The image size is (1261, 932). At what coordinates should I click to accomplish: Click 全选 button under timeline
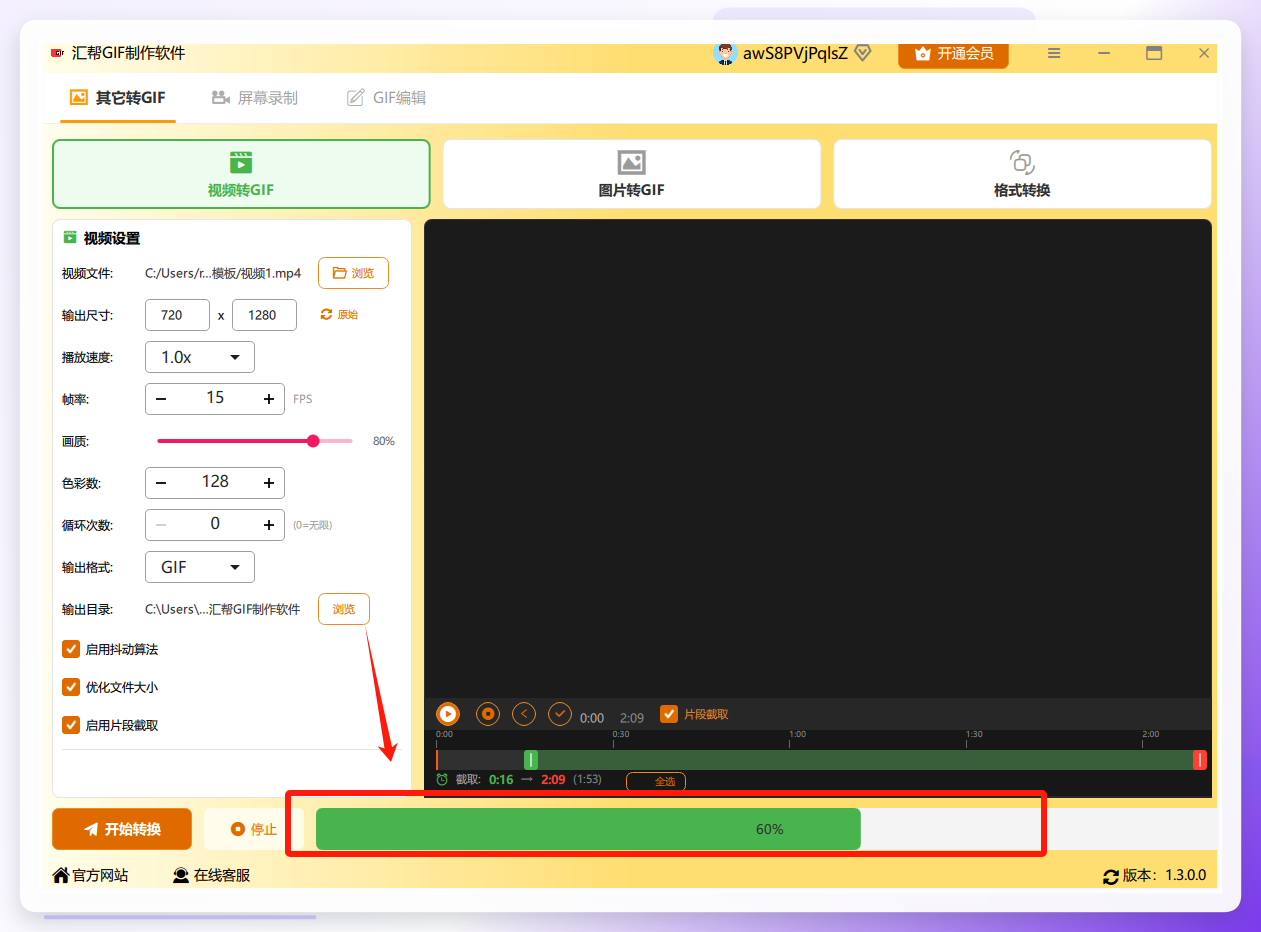[x=656, y=781]
